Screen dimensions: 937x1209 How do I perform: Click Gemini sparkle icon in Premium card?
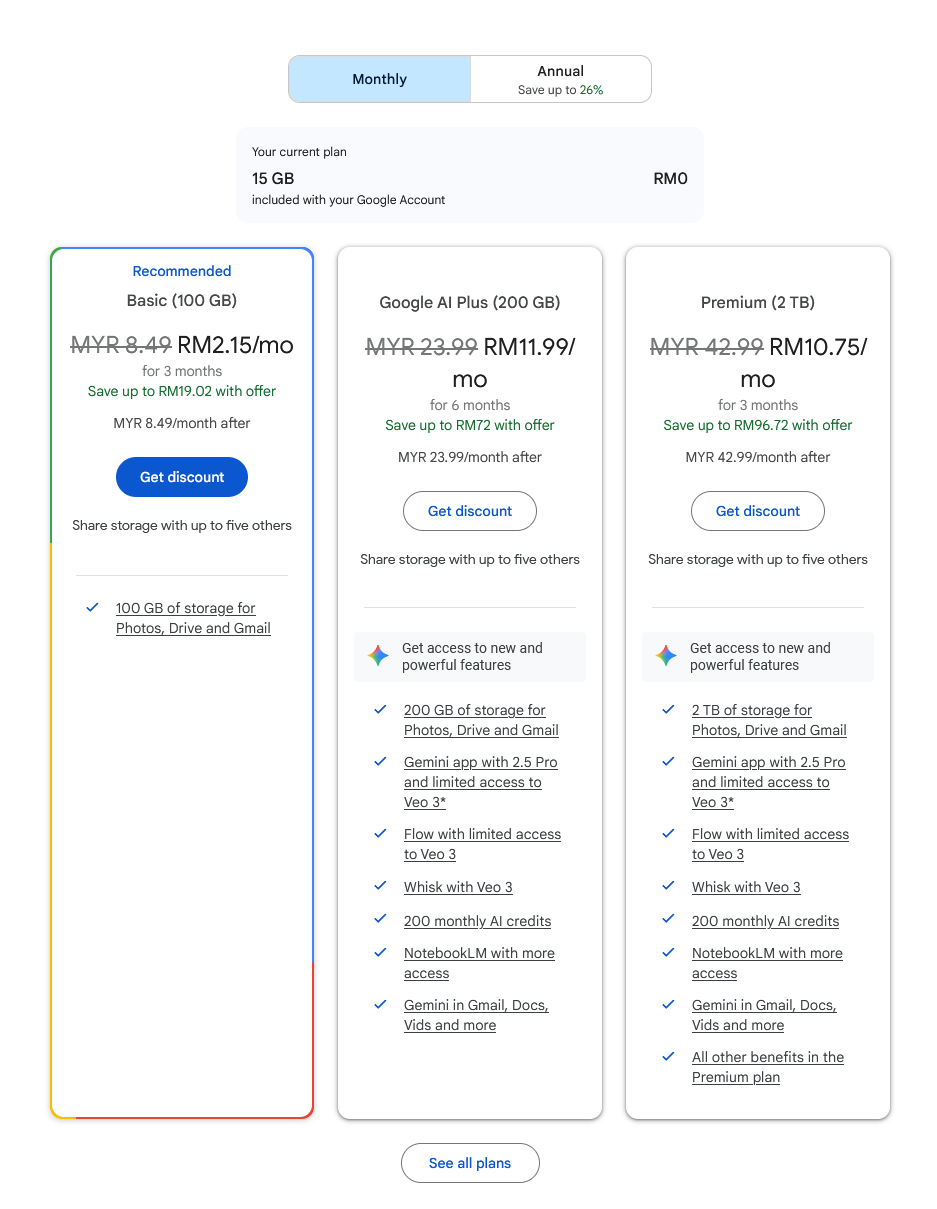click(666, 656)
